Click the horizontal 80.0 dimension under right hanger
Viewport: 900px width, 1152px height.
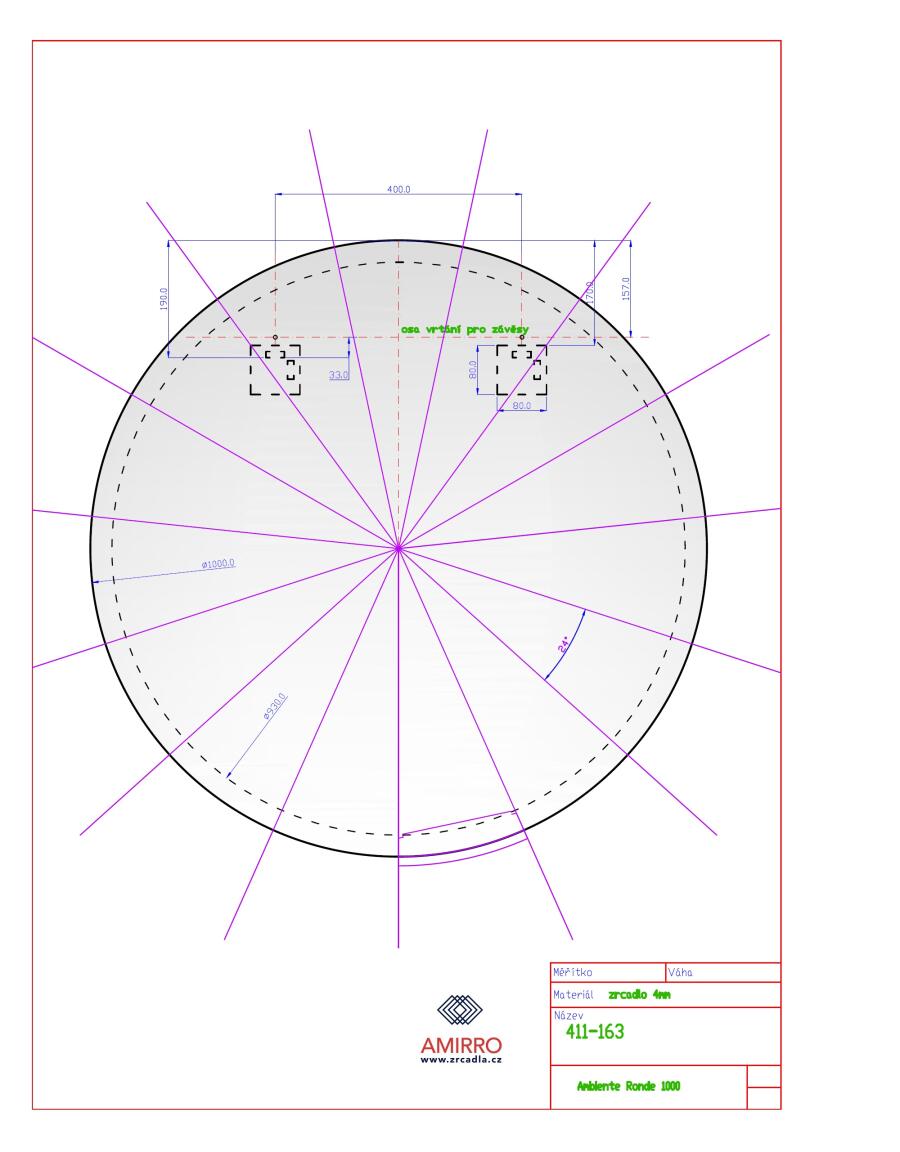click(522, 406)
